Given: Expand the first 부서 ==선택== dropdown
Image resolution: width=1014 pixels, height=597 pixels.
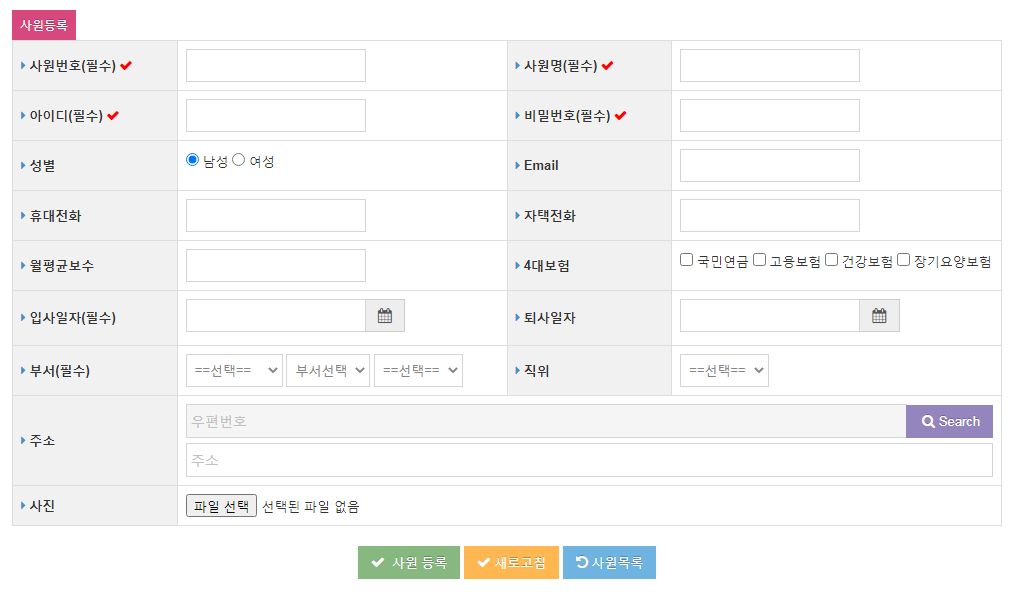Looking at the screenshot, I should 234,370.
